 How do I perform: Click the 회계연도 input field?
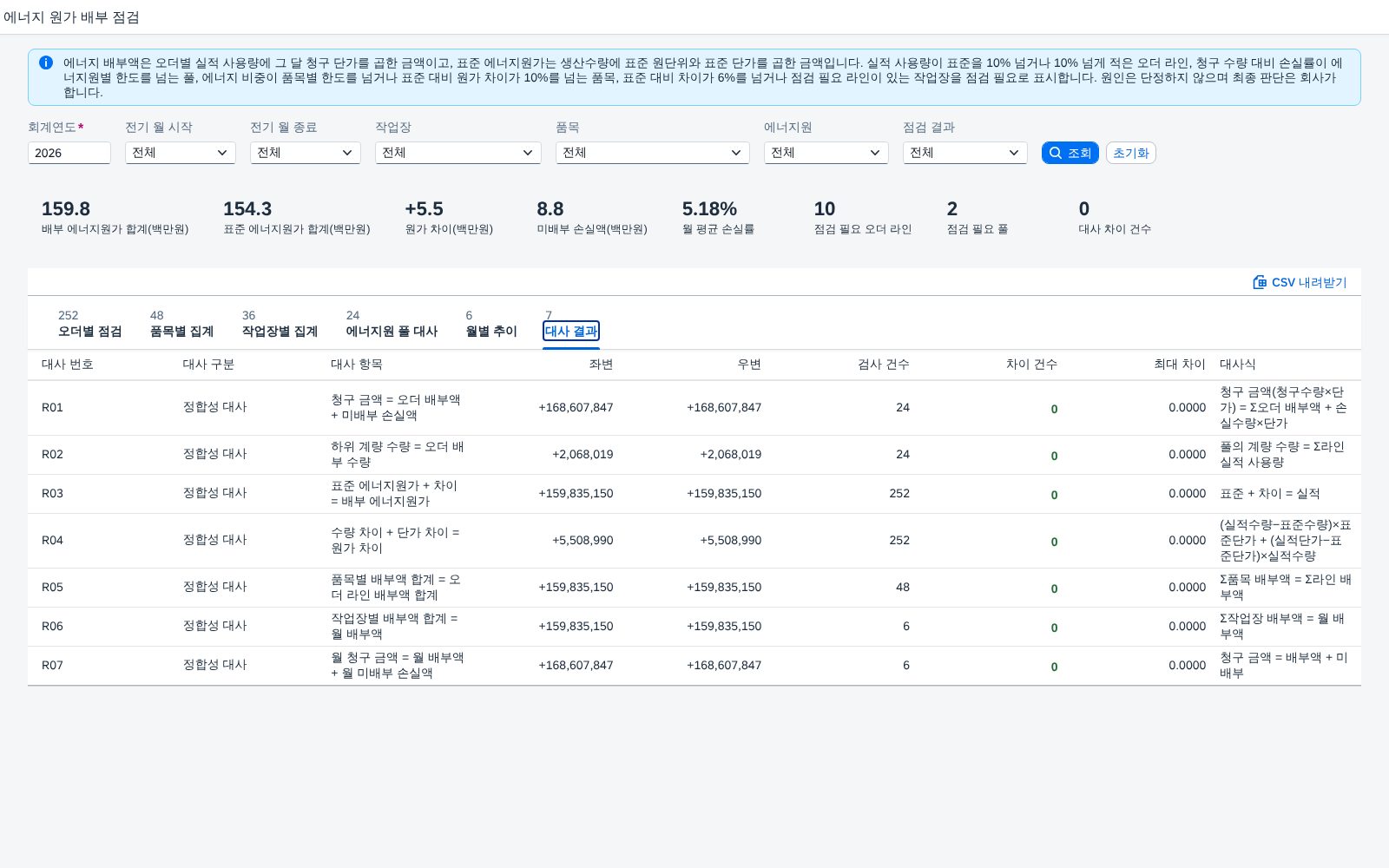coord(69,153)
